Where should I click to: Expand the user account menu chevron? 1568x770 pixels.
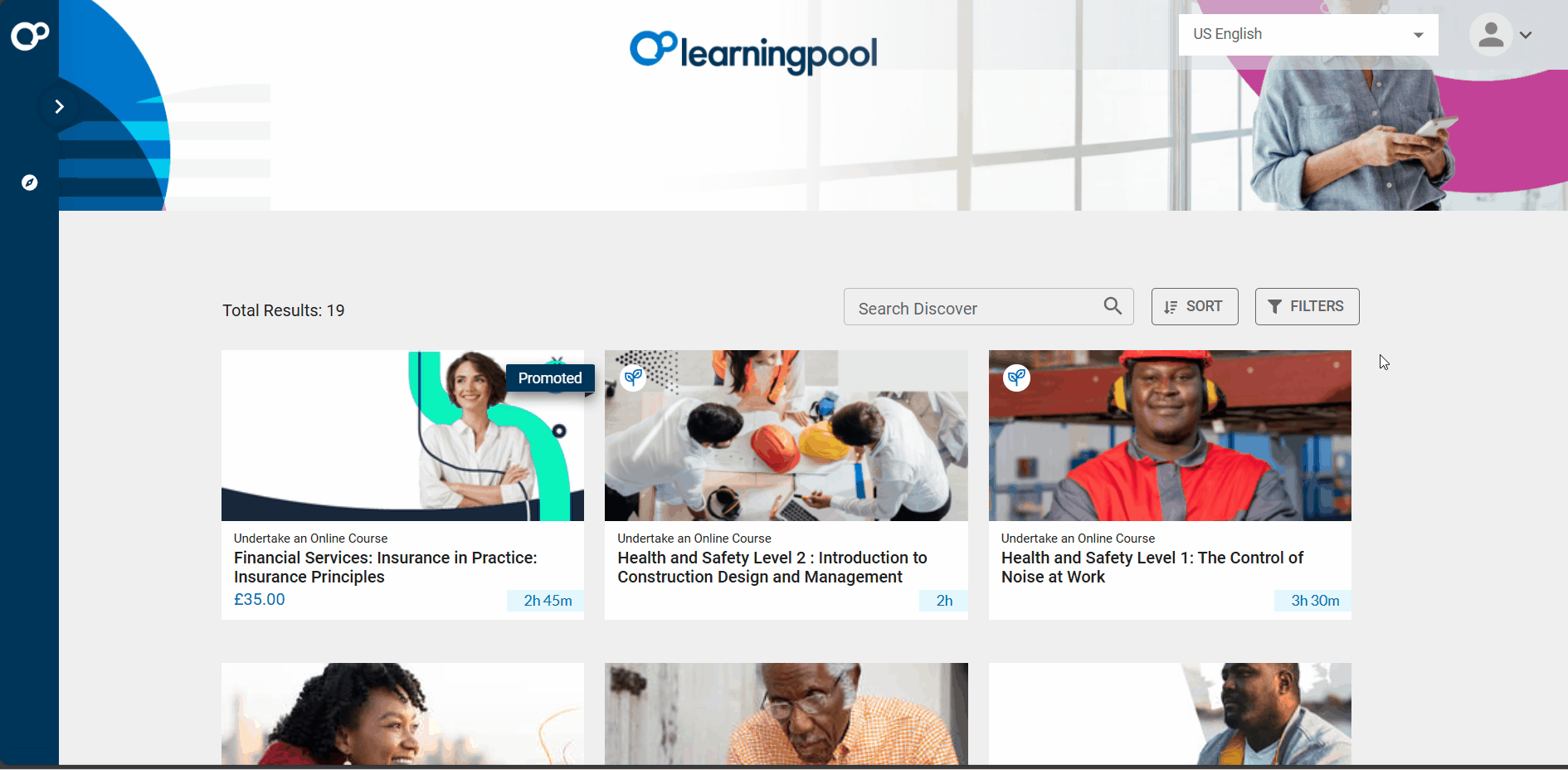click(1526, 36)
